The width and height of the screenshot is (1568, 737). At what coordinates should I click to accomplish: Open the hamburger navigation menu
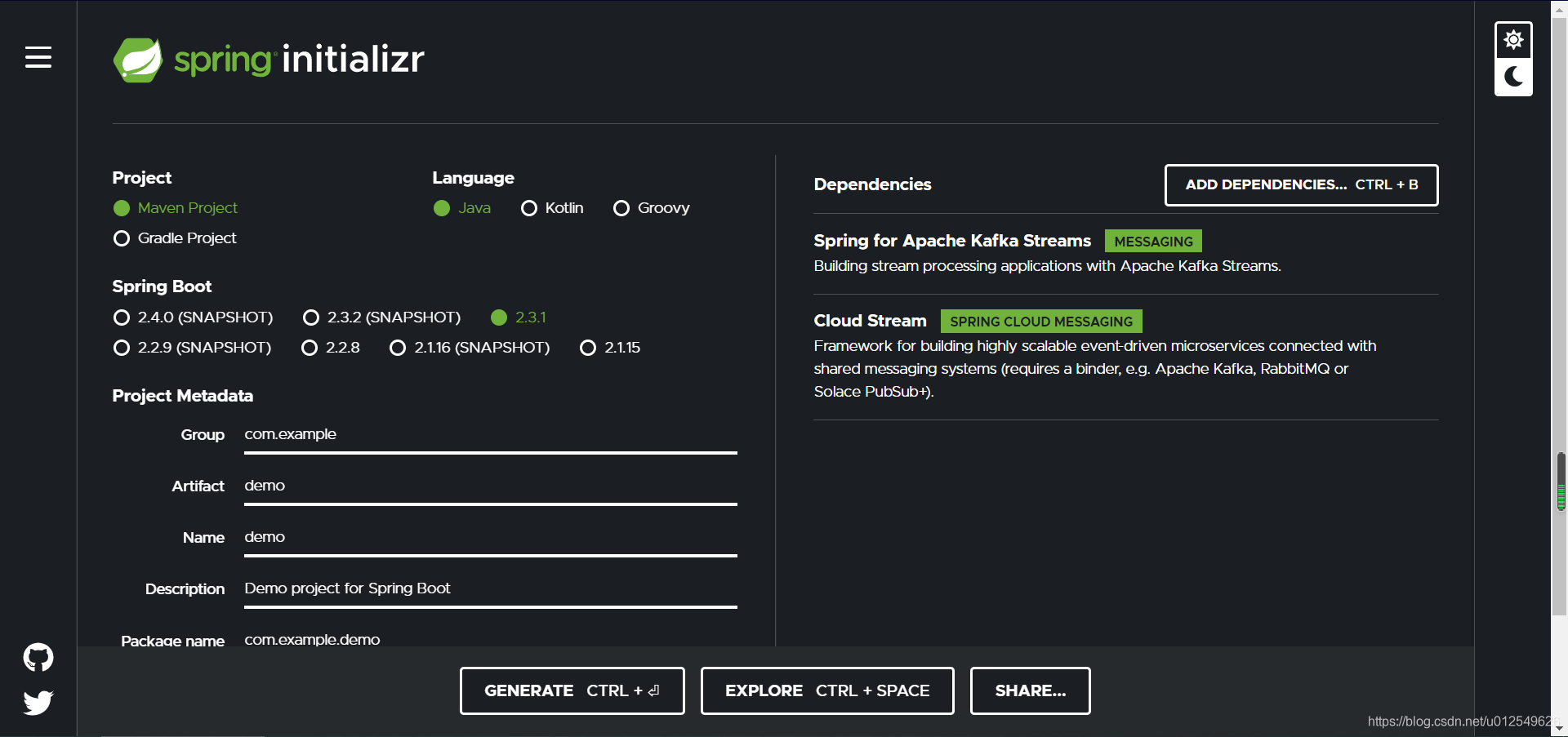(38, 57)
